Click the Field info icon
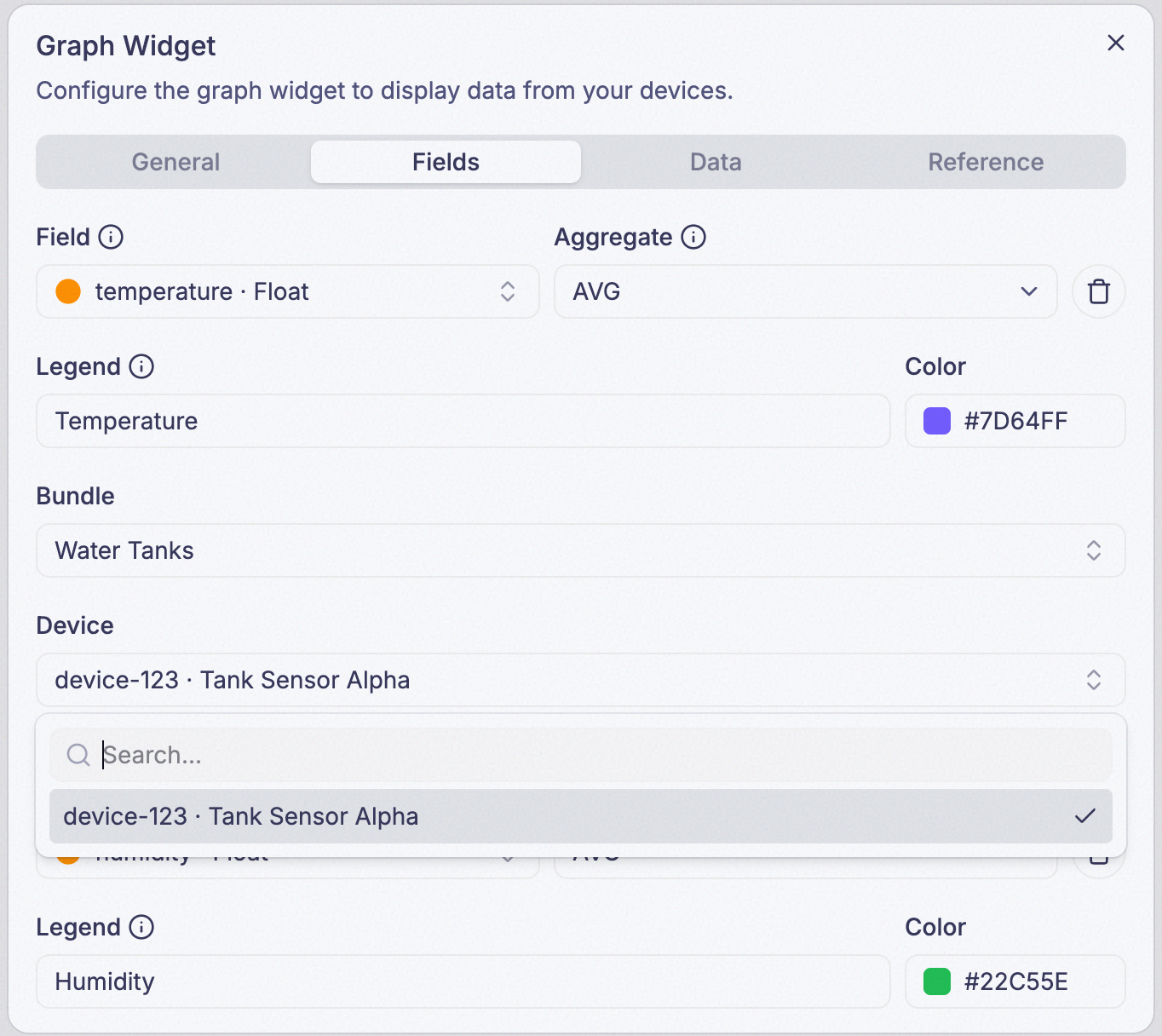 (x=111, y=237)
